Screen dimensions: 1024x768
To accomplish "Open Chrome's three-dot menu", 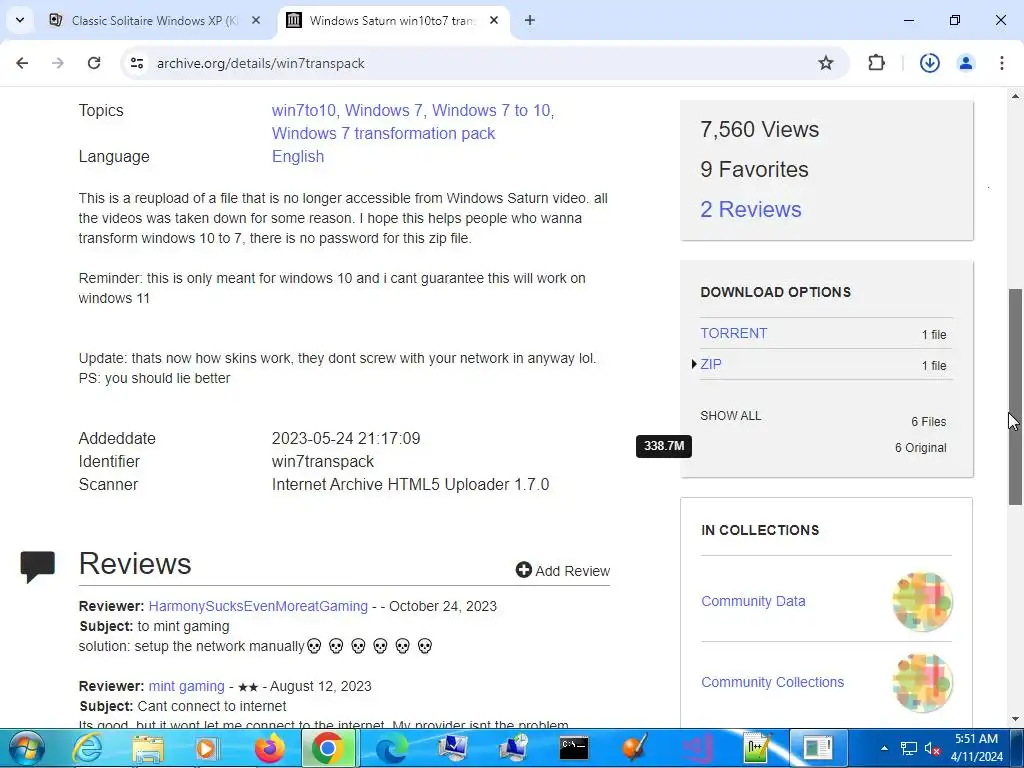I will (1001, 63).
